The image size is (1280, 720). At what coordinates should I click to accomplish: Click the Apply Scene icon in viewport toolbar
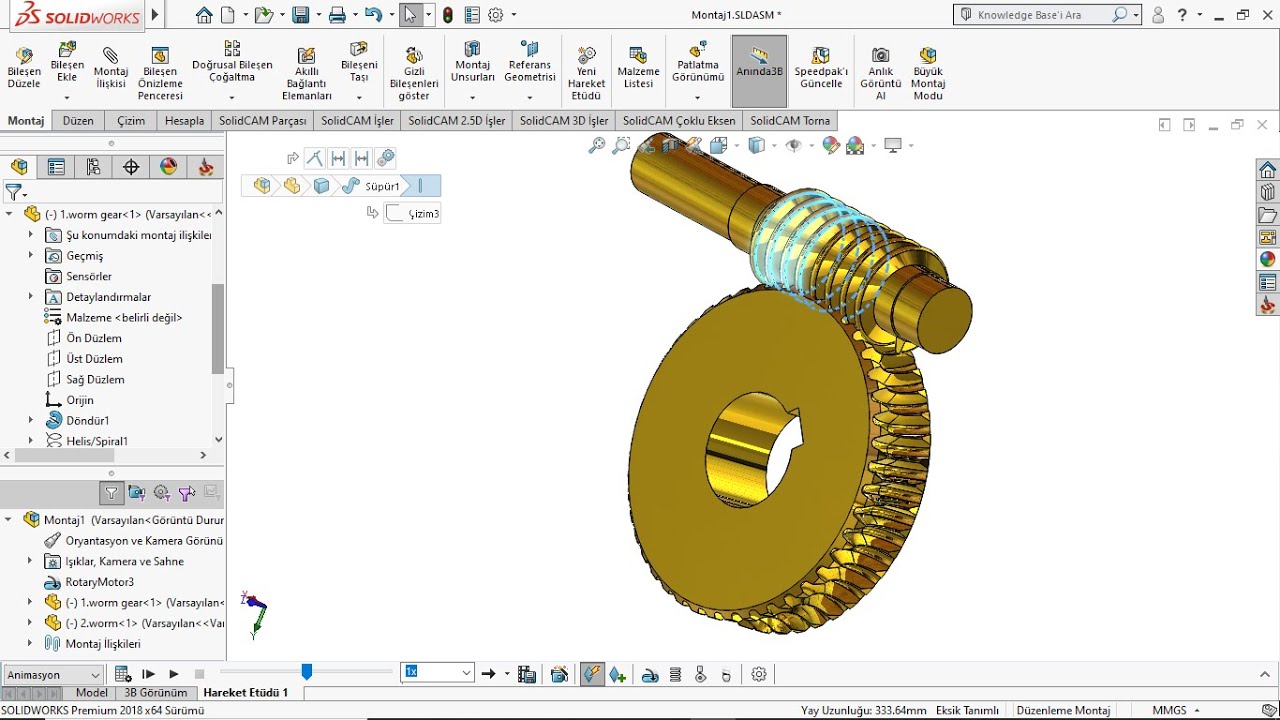[x=855, y=145]
